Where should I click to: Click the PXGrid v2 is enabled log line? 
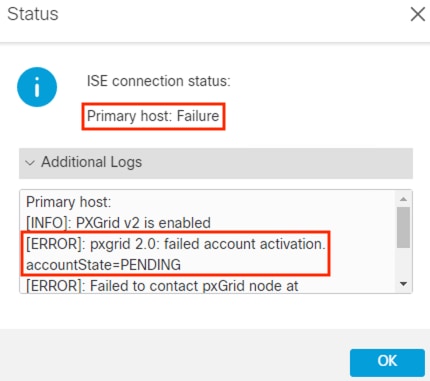click(x=118, y=223)
